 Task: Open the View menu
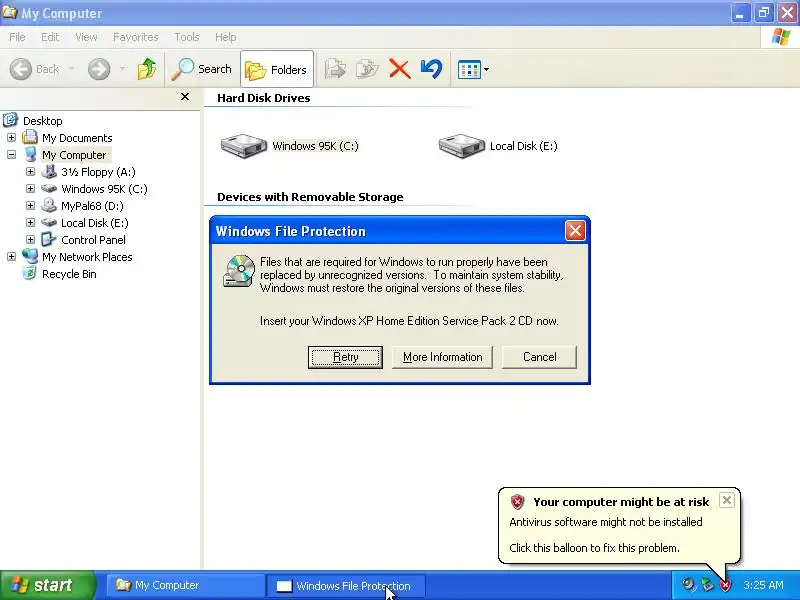point(86,37)
